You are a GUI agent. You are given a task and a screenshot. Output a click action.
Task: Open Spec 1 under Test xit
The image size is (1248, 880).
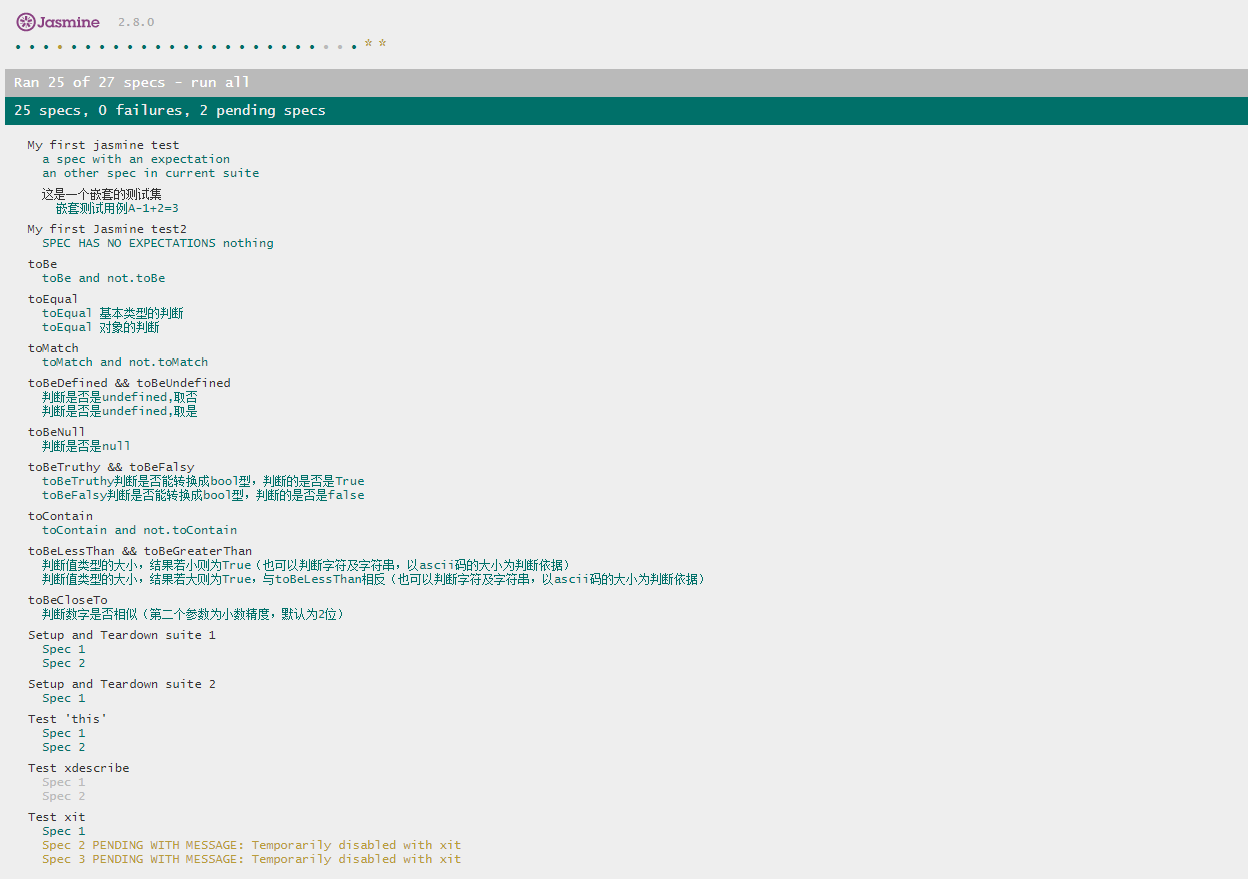pyautogui.click(x=64, y=831)
